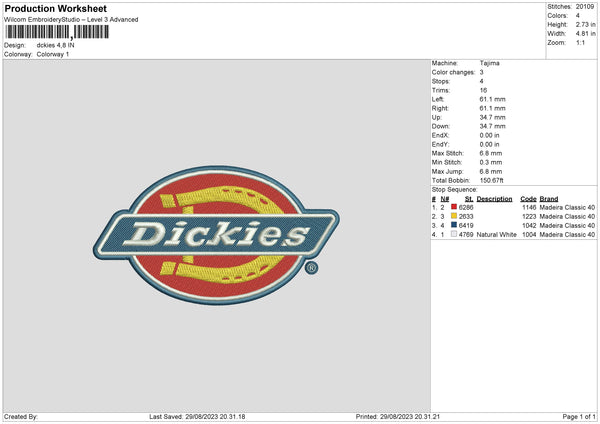Image resolution: width=600 pixels, height=424 pixels.
Task: Click the Max Stitch value 6.8 mm
Action: point(491,153)
